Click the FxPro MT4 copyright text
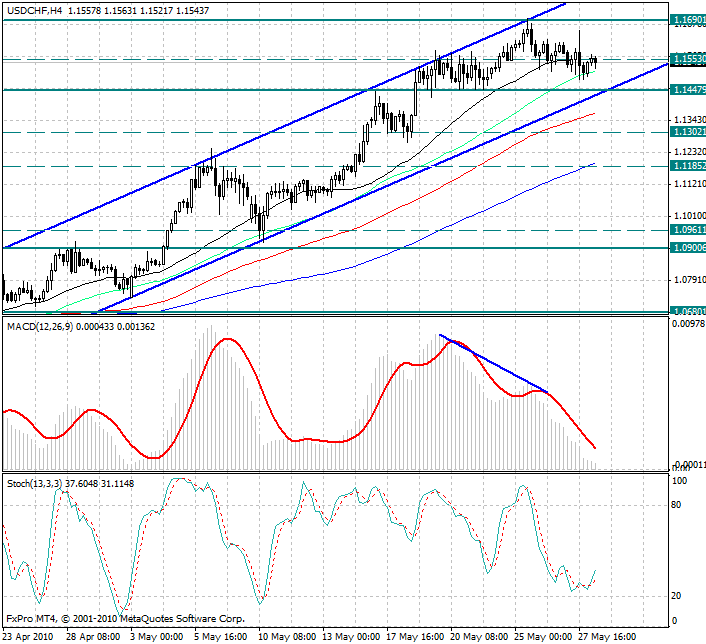 point(126,619)
